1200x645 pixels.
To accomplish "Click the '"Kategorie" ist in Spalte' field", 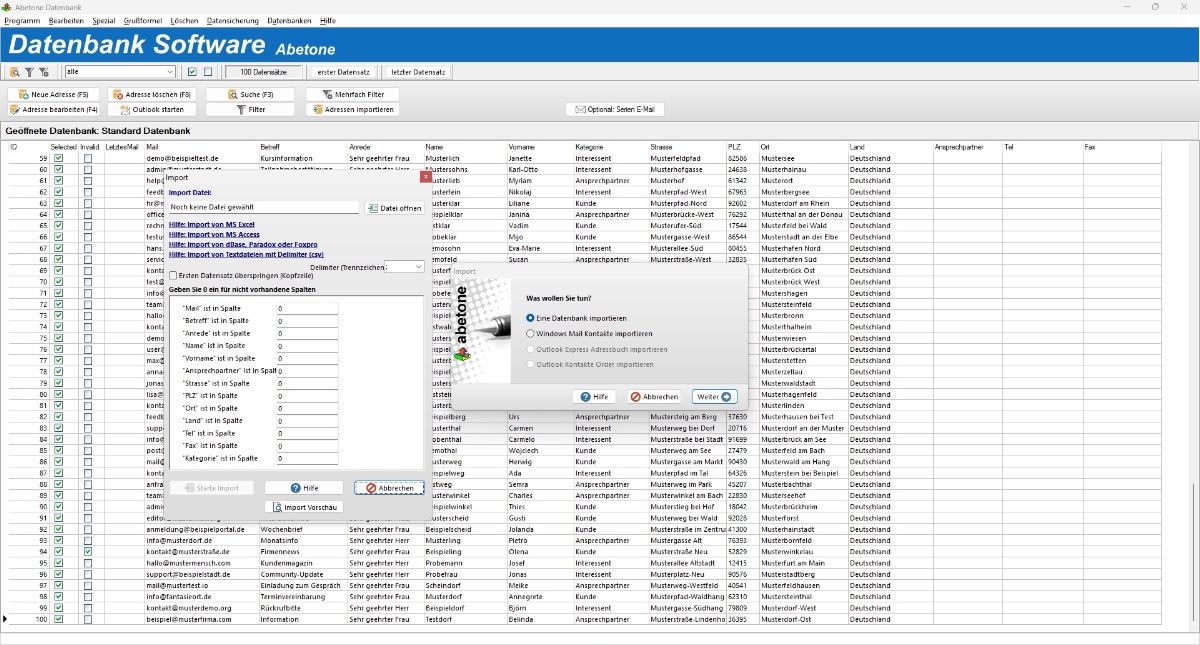I will tap(307, 459).
